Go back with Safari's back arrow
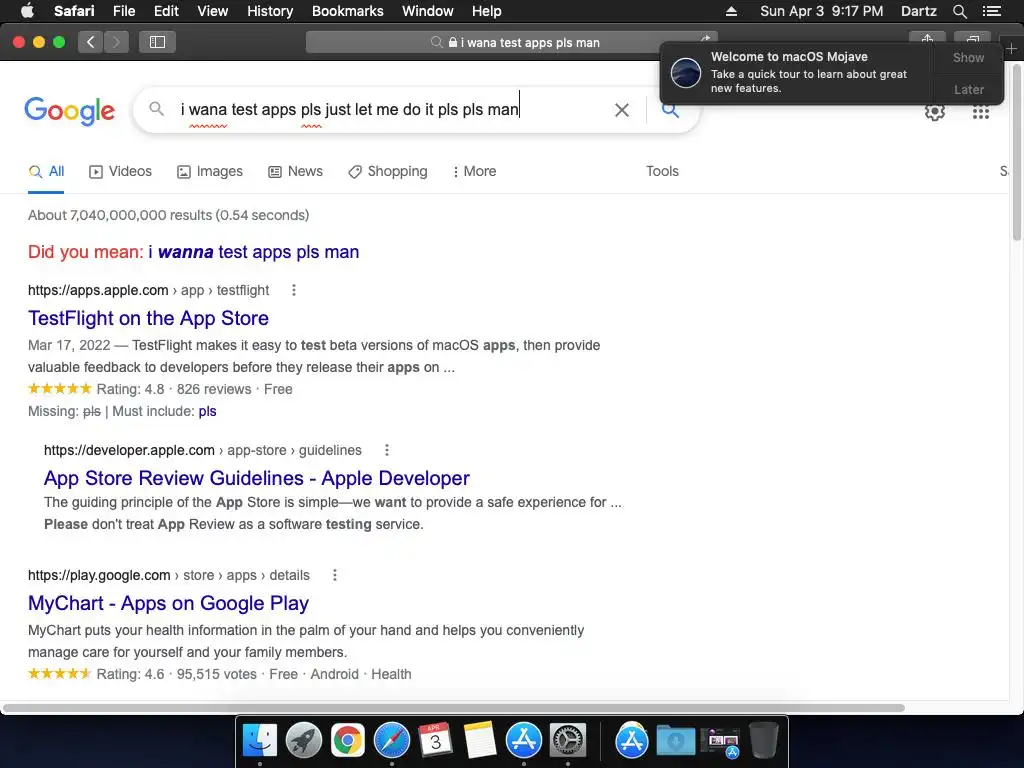Image resolution: width=1024 pixels, height=768 pixels. click(x=91, y=42)
